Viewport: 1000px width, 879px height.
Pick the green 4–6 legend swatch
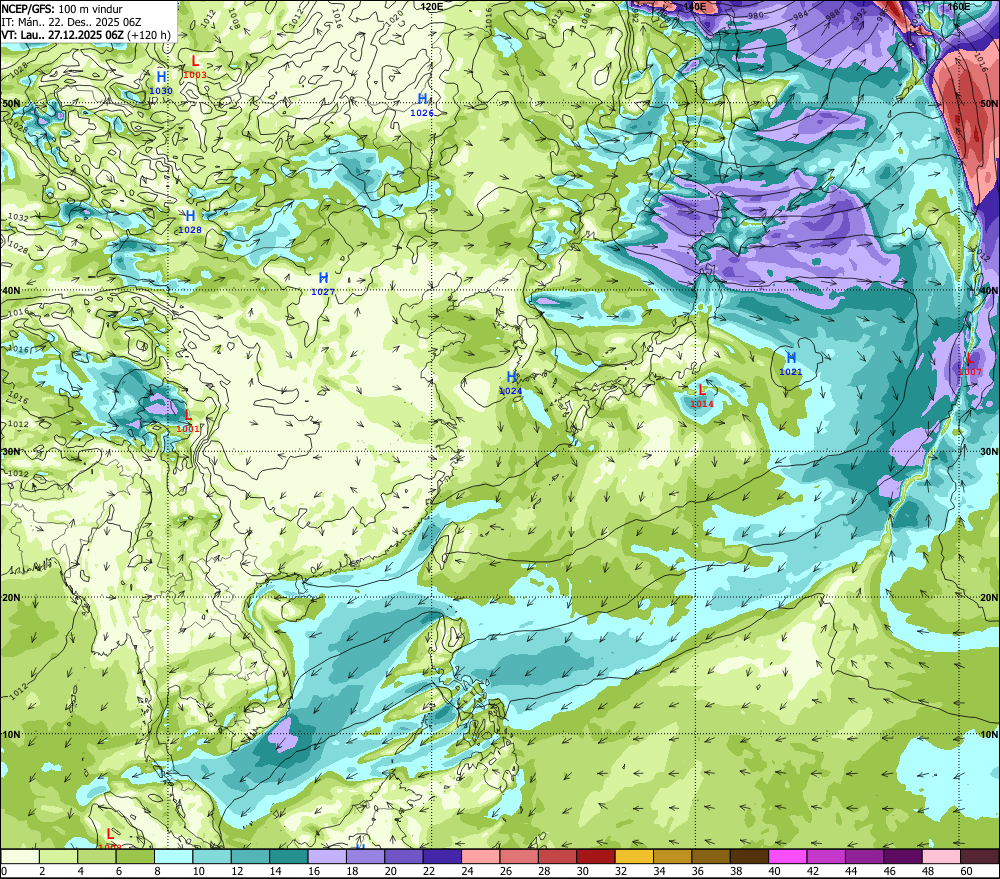[x=97, y=857]
